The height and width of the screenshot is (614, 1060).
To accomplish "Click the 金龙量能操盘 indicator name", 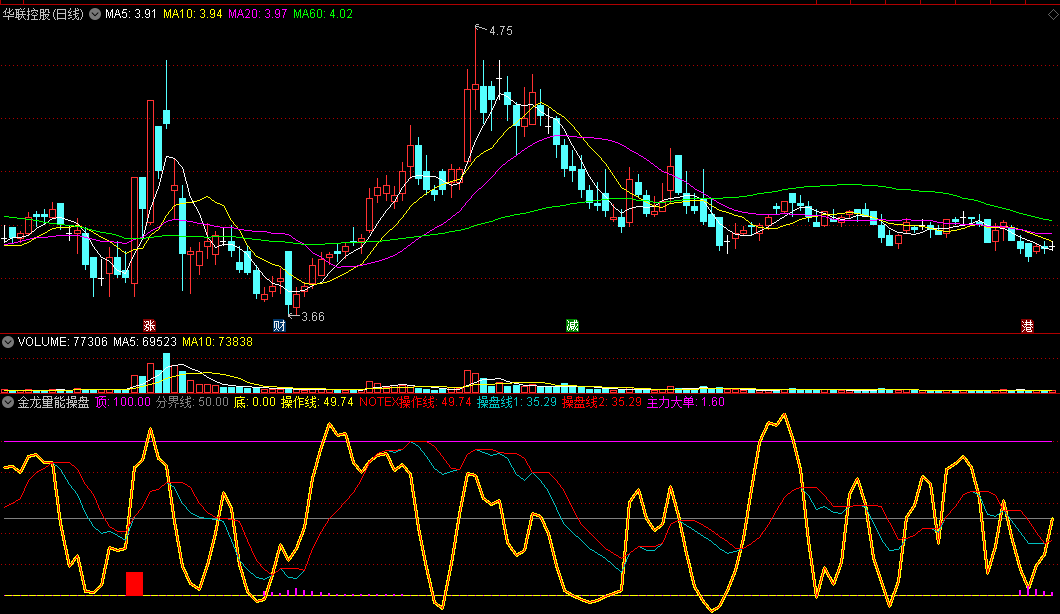I will pyautogui.click(x=53, y=402).
